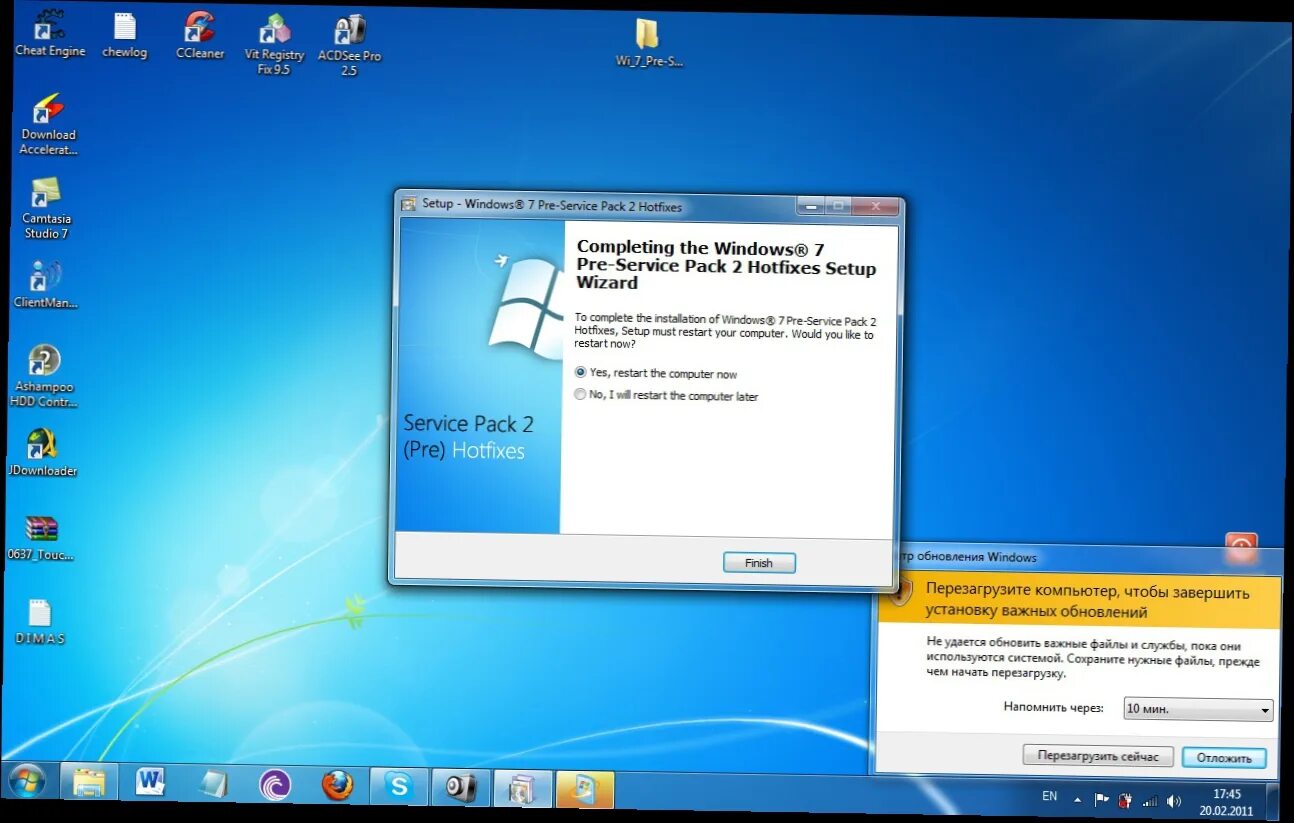The height and width of the screenshot is (823, 1294).
Task: Open the speaker/camera app in the taskbar
Action: (x=461, y=788)
